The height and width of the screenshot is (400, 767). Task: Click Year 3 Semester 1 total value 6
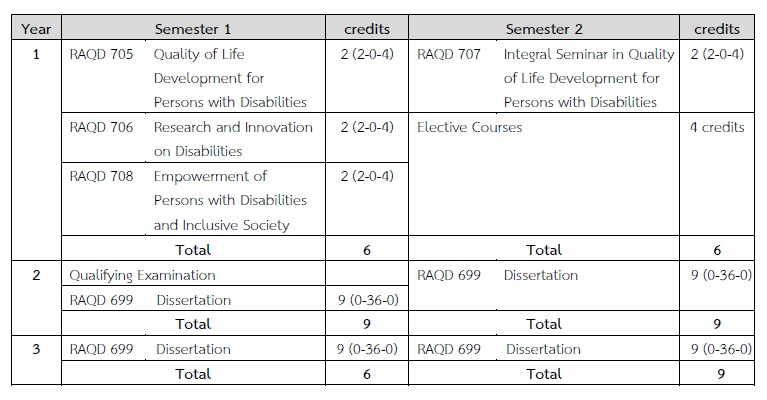(366, 374)
